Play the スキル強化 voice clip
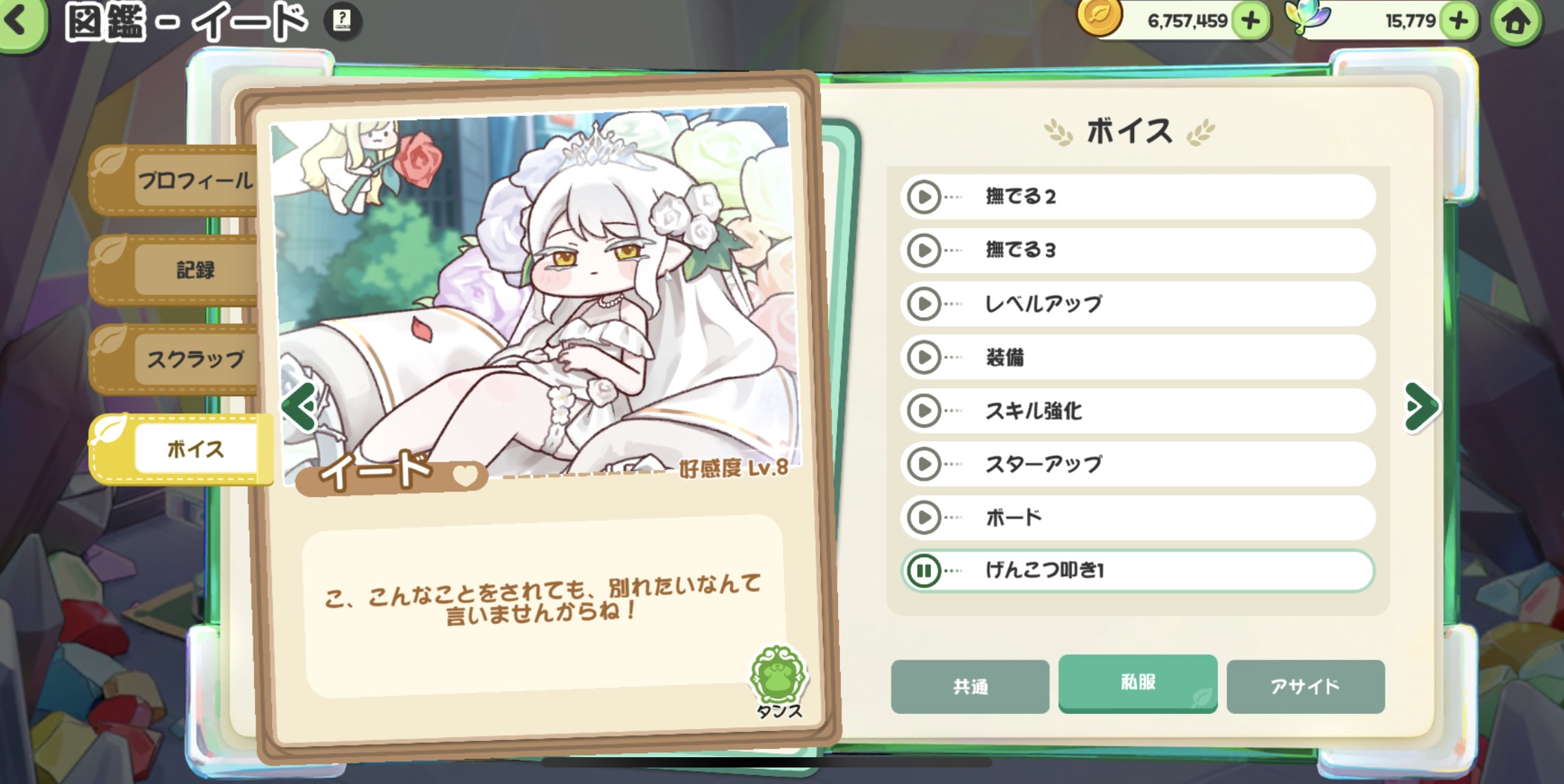Viewport: 1564px width, 784px height. pyautogui.click(x=924, y=411)
